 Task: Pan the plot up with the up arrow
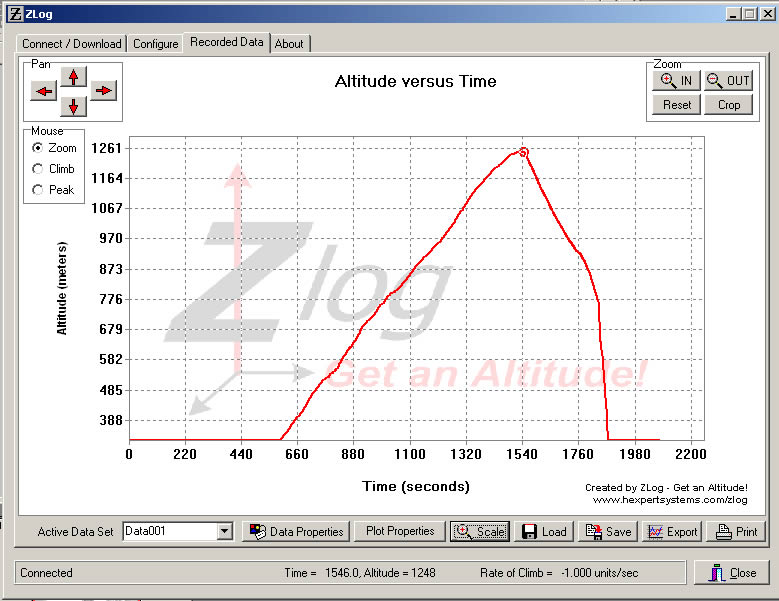coord(74,77)
